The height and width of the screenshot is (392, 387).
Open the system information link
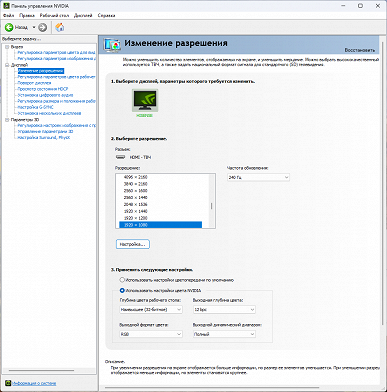point(34,383)
